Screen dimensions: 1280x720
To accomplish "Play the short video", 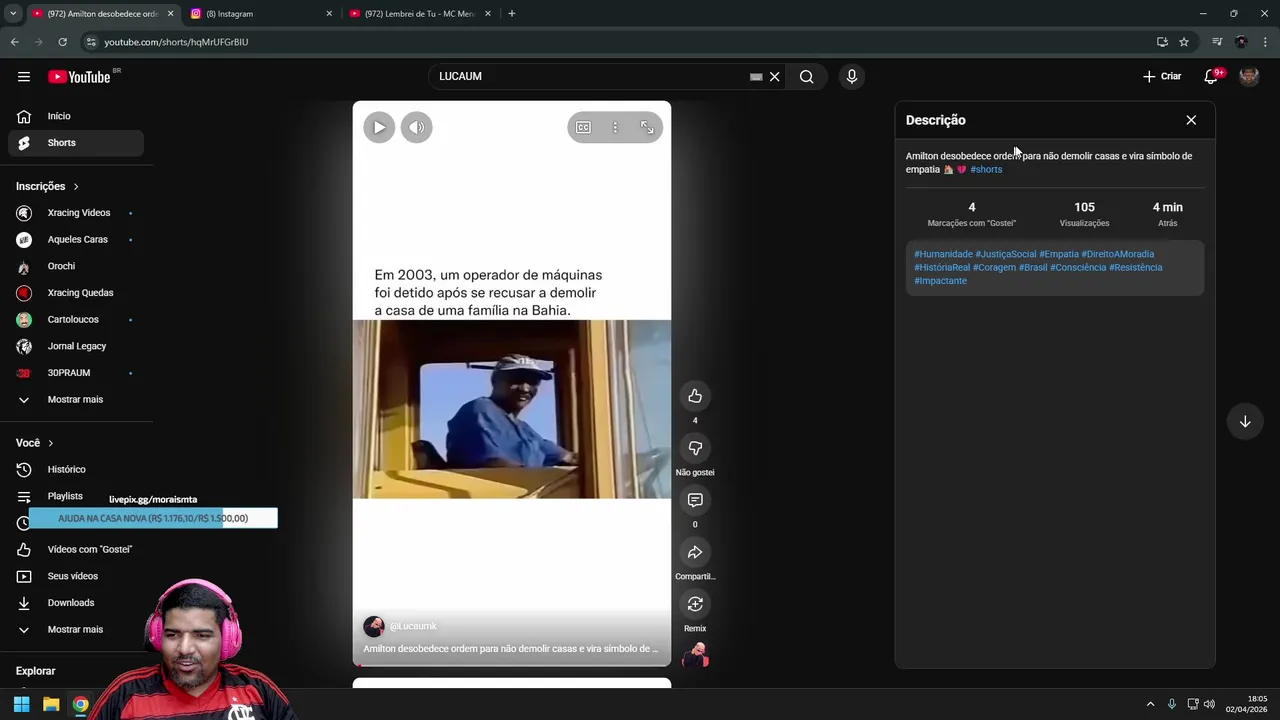I will (x=379, y=127).
